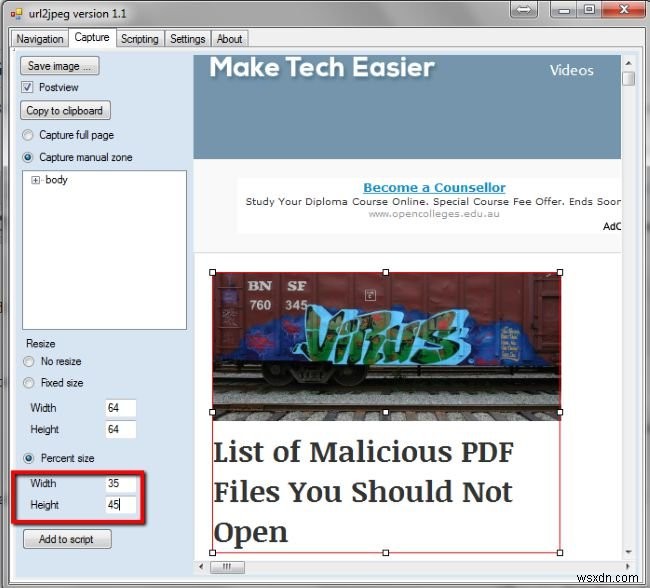650x588 pixels.
Task: Click the horizontal scrollbar thumb
Action: pos(227,567)
